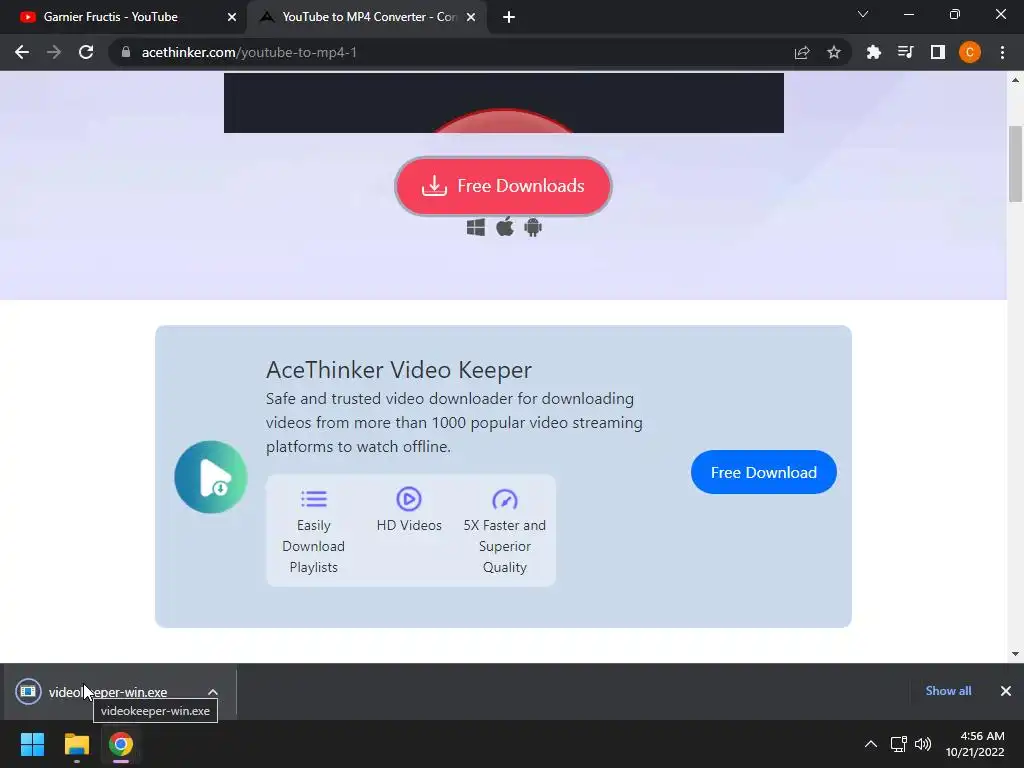Screen dimensions: 1024x768
Task: Toggle the side panel icon
Action: [x=938, y=52]
